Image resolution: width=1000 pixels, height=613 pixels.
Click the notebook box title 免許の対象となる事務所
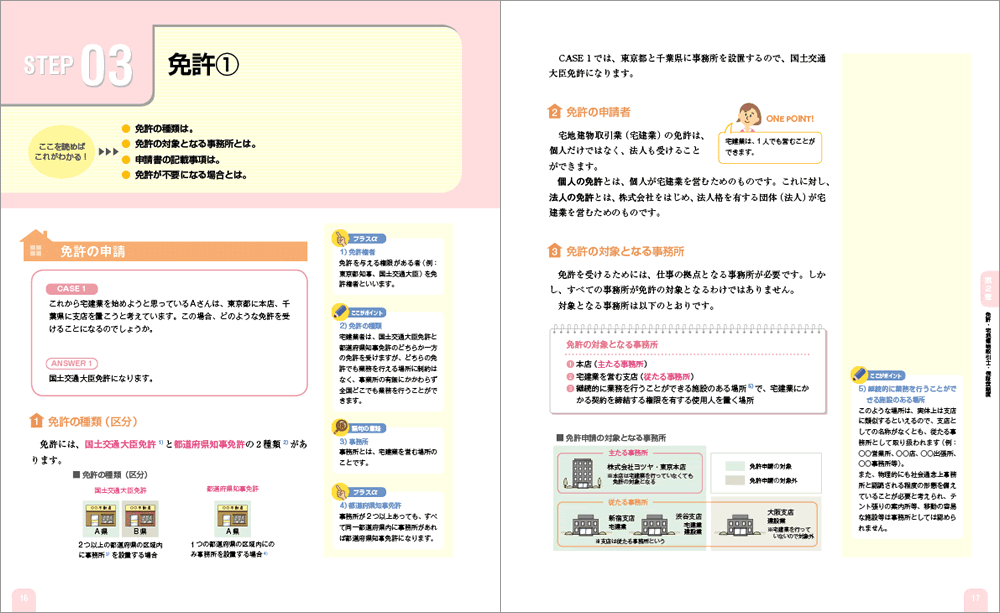612,344
